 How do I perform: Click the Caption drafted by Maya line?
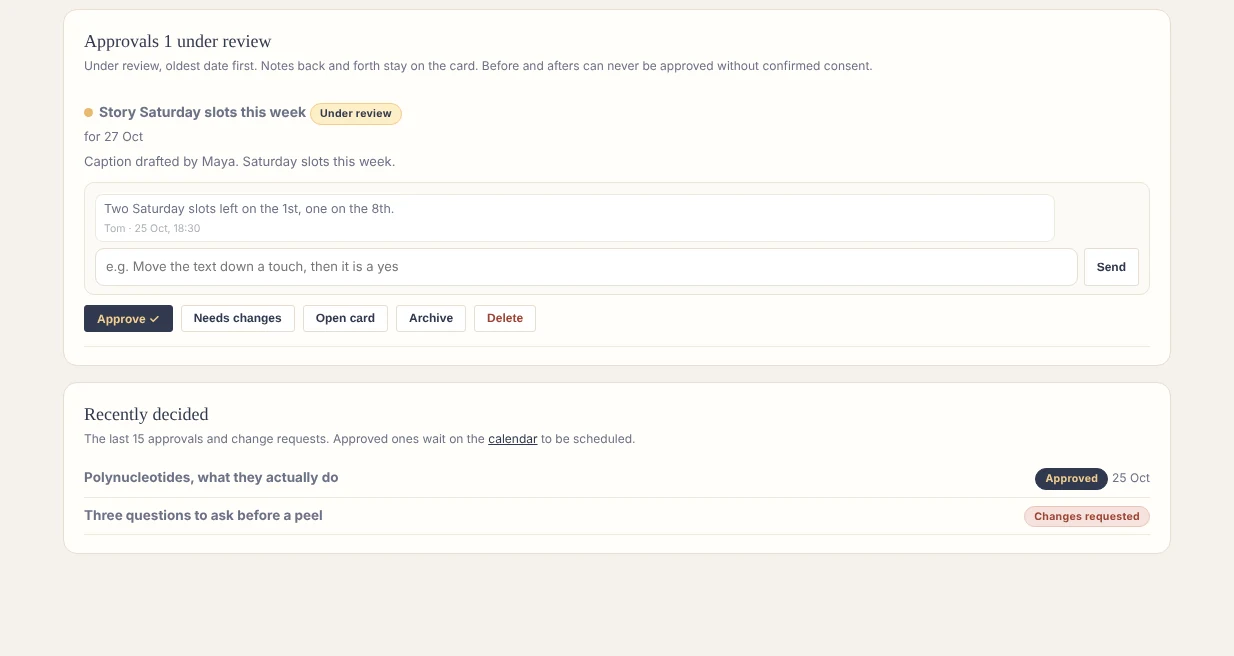239,161
